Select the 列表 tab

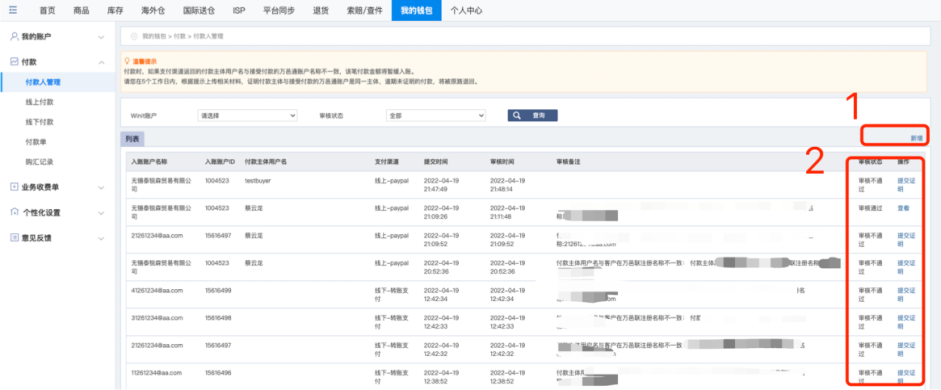click(x=132, y=139)
